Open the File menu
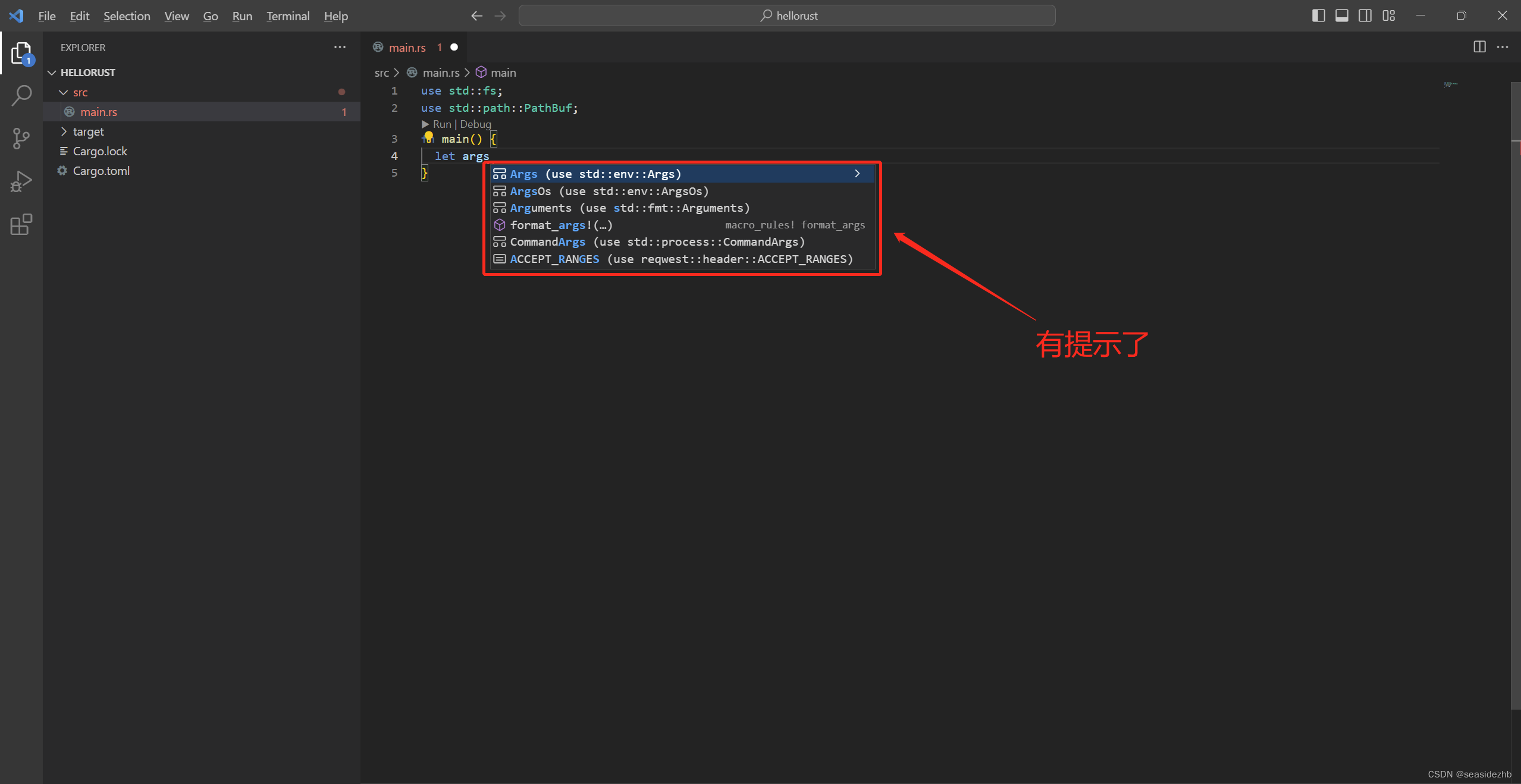The height and width of the screenshot is (784, 1521). click(47, 16)
